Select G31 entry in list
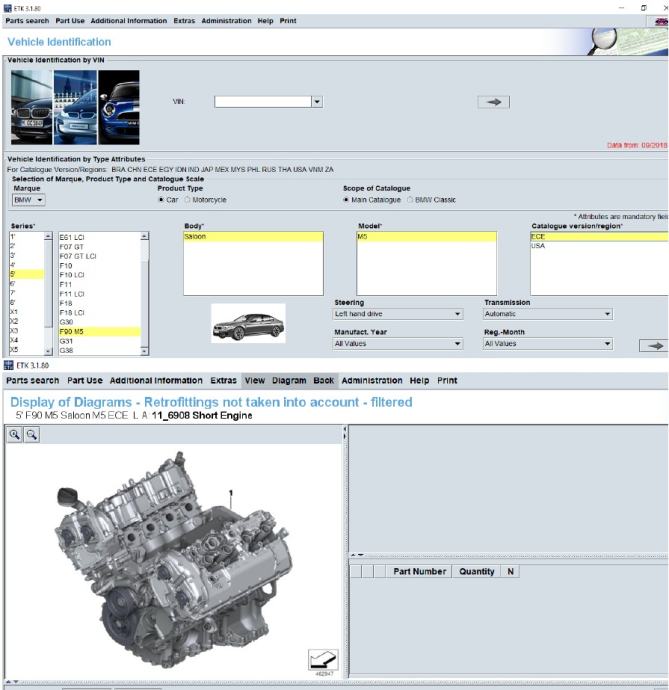This screenshot has height=690, width=669. pyautogui.click(x=99, y=341)
